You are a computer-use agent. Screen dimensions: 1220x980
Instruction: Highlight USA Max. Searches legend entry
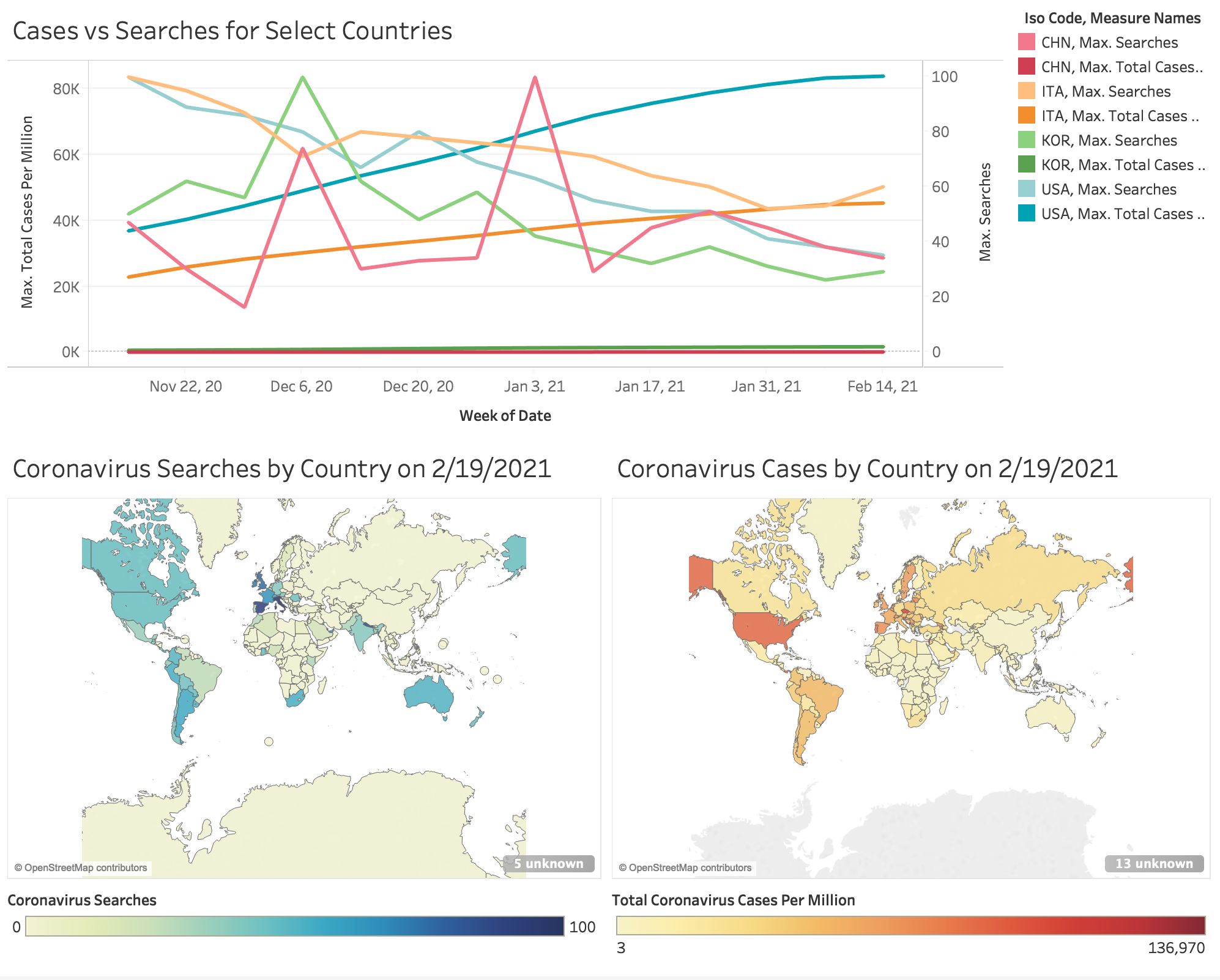(1098, 189)
